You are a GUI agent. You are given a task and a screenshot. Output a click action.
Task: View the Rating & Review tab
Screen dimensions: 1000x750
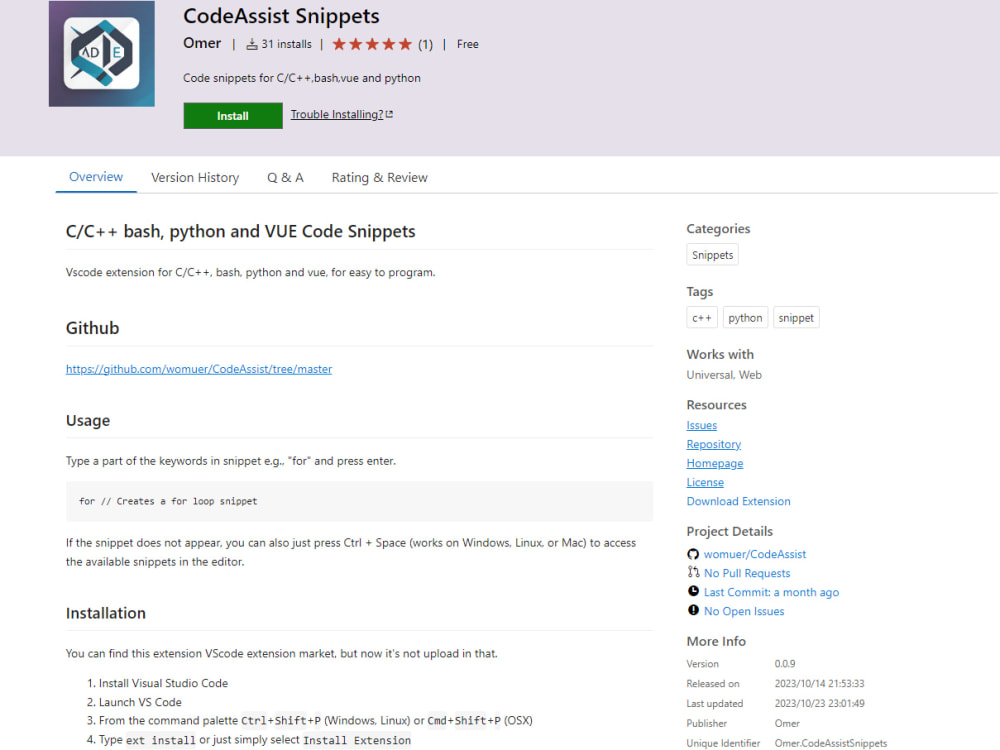pyautogui.click(x=379, y=177)
